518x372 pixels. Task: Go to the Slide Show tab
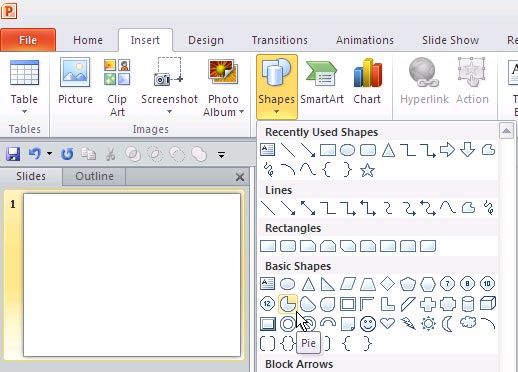click(450, 40)
